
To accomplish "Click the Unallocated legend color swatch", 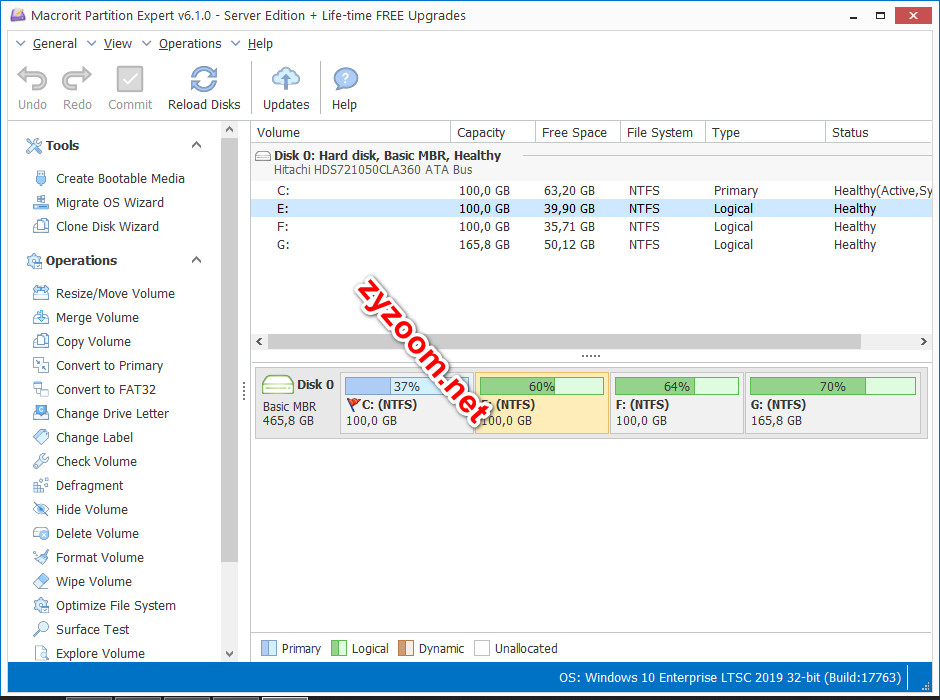I will pyautogui.click(x=482, y=648).
